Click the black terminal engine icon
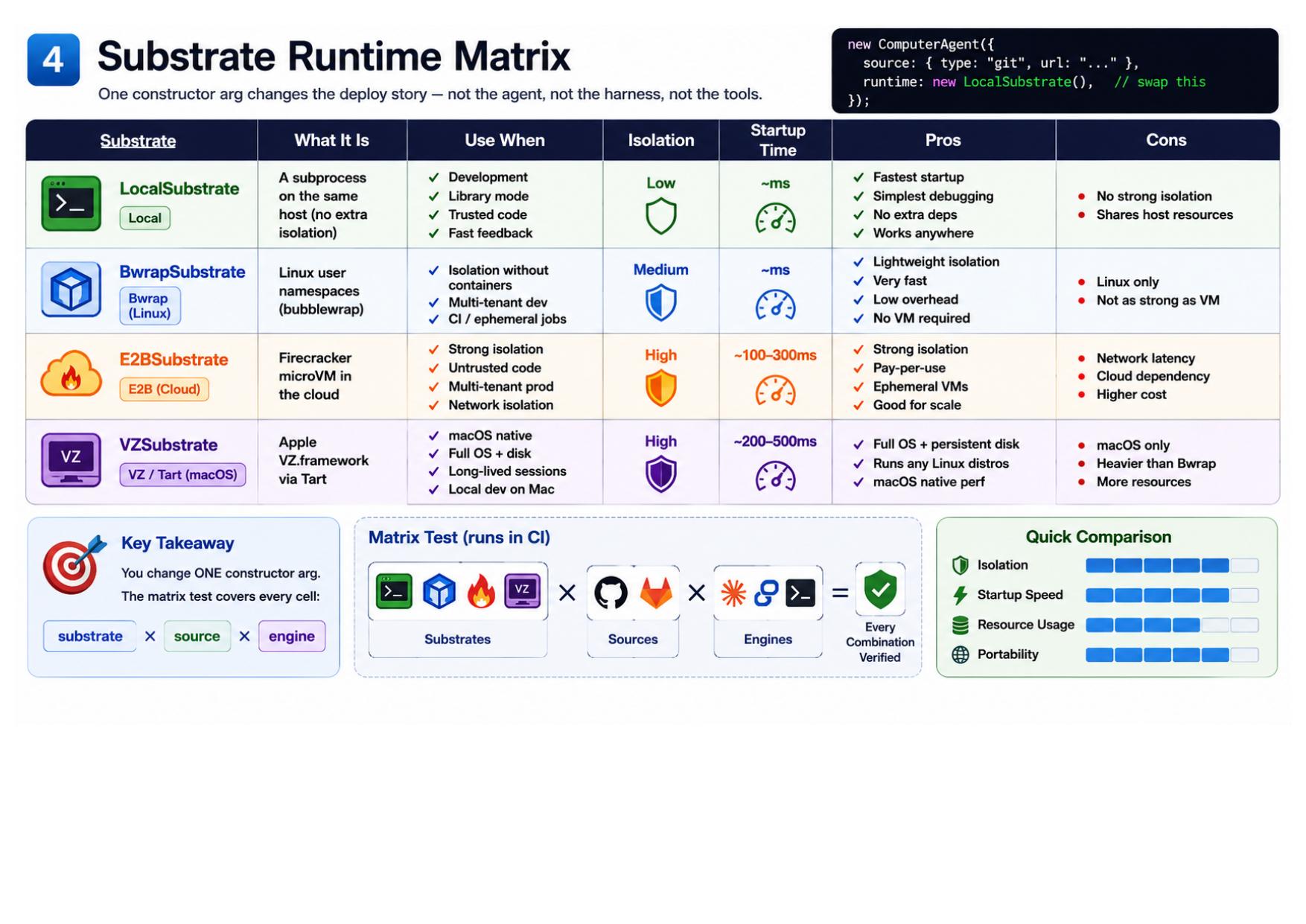Screen dimensions: 1306x924 click(x=800, y=593)
